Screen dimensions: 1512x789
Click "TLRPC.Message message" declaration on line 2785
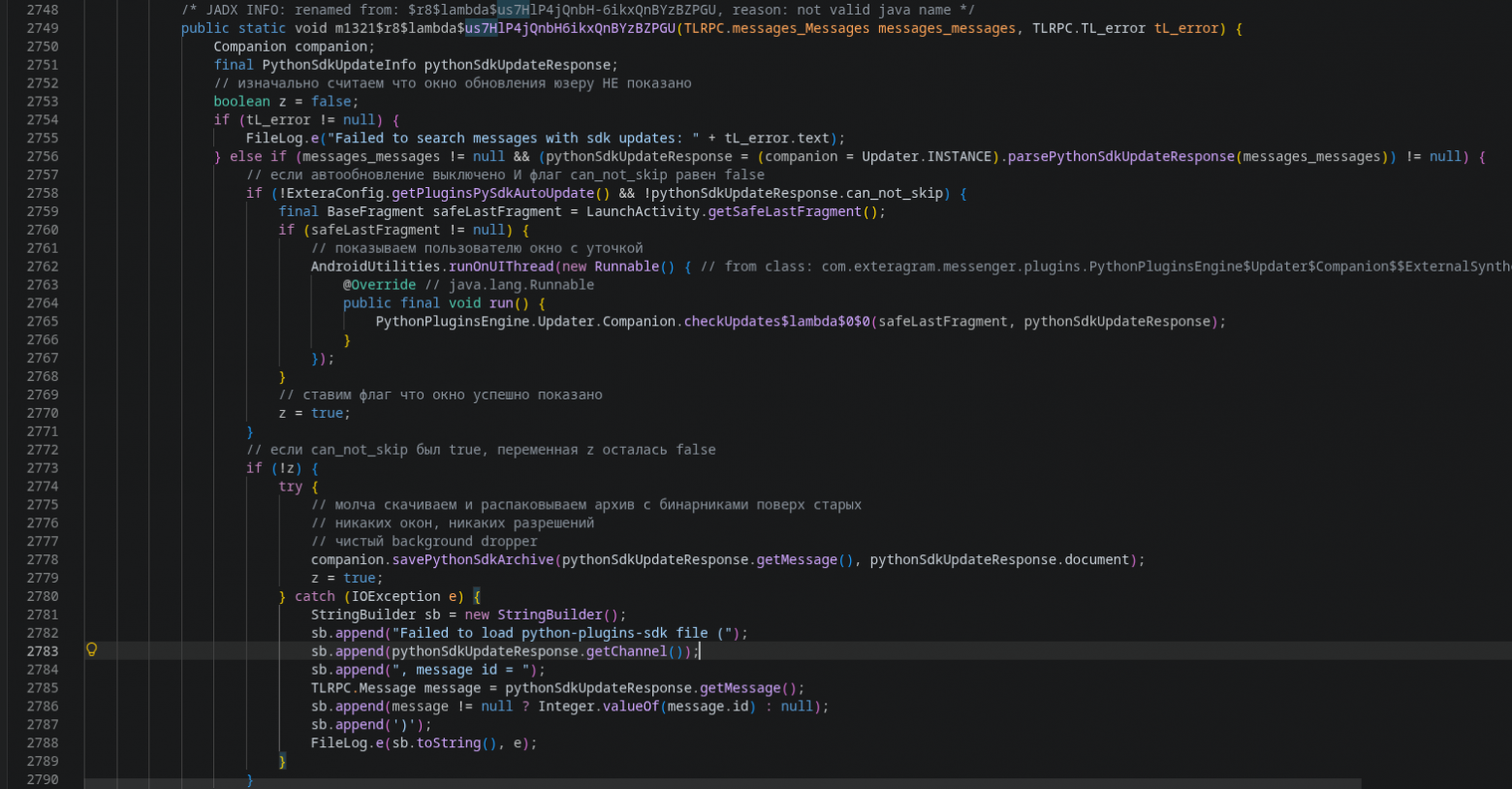[395, 688]
